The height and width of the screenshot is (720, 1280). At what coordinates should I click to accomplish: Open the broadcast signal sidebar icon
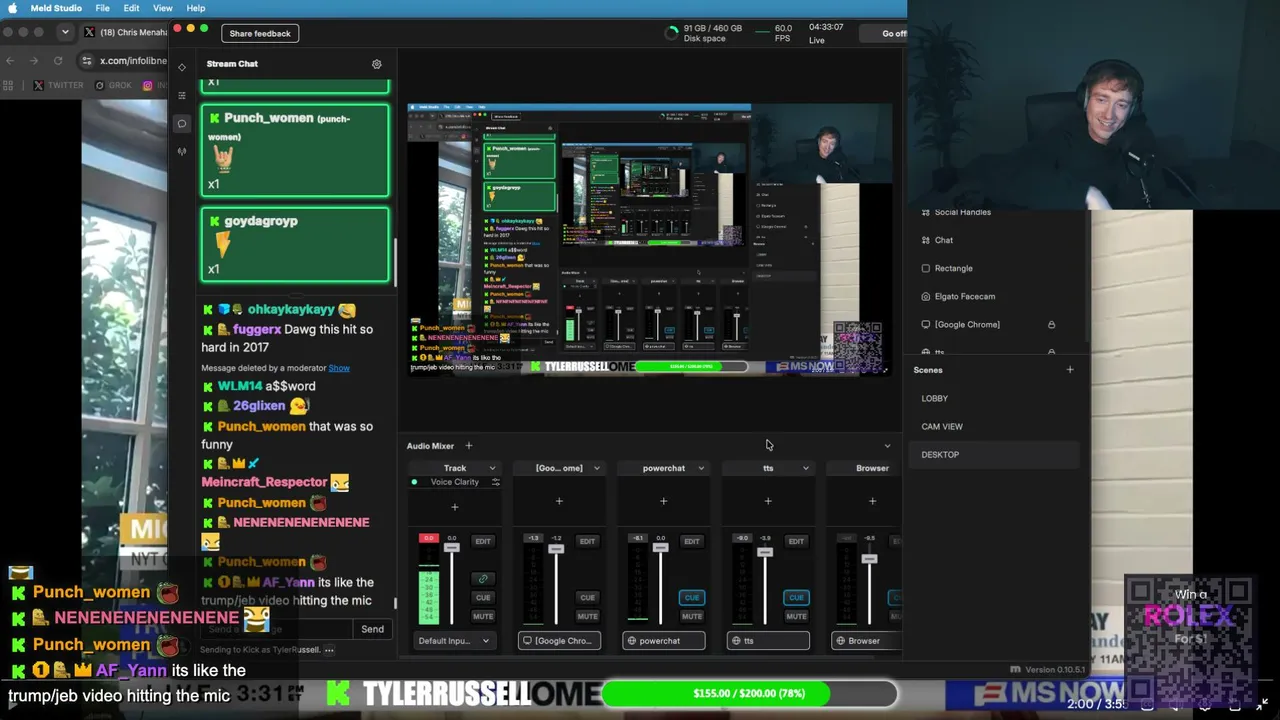pyautogui.click(x=182, y=151)
